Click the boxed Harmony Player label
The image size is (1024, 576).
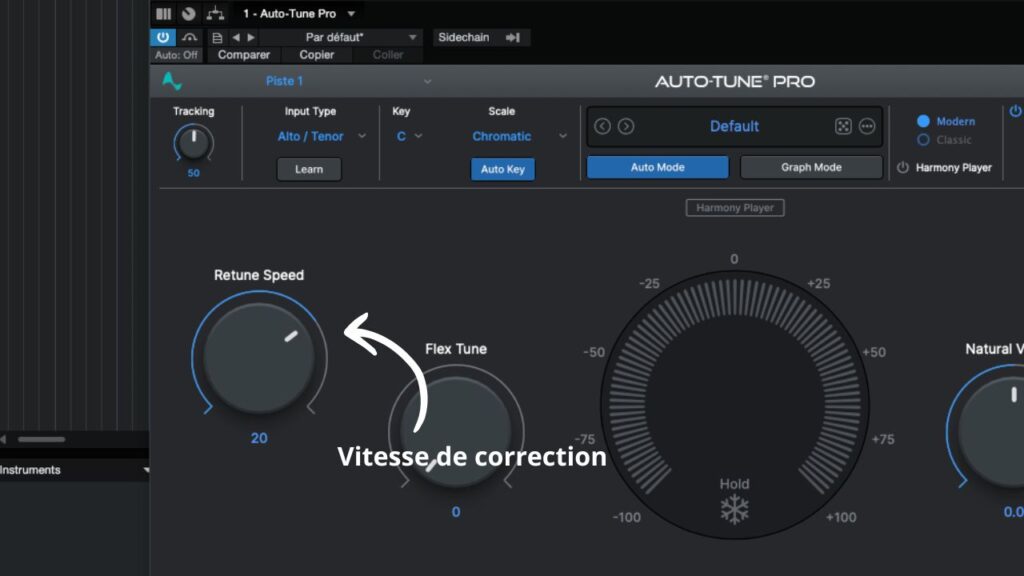735,208
